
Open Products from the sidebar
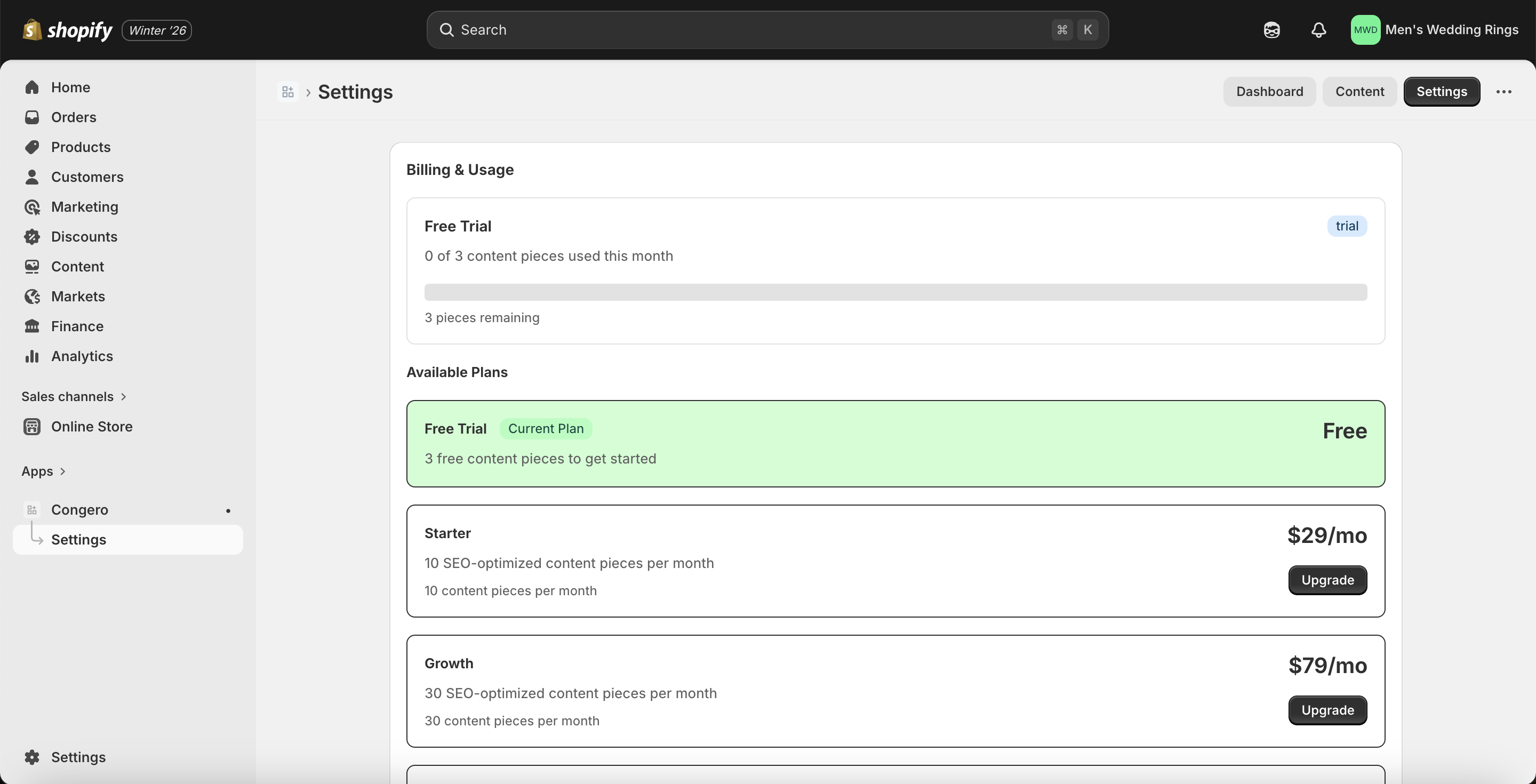81,147
